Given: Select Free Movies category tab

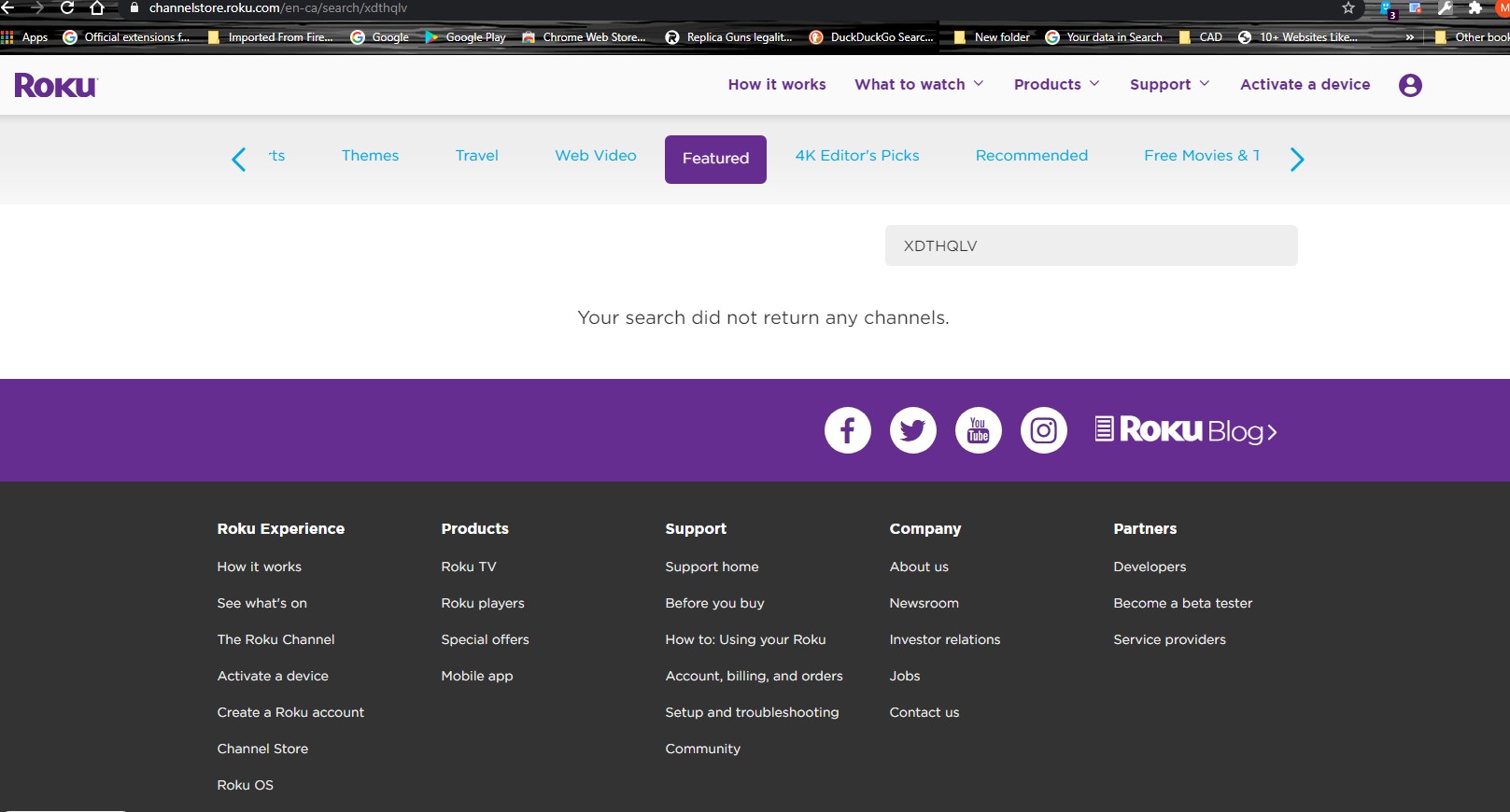Looking at the screenshot, I should (1202, 156).
